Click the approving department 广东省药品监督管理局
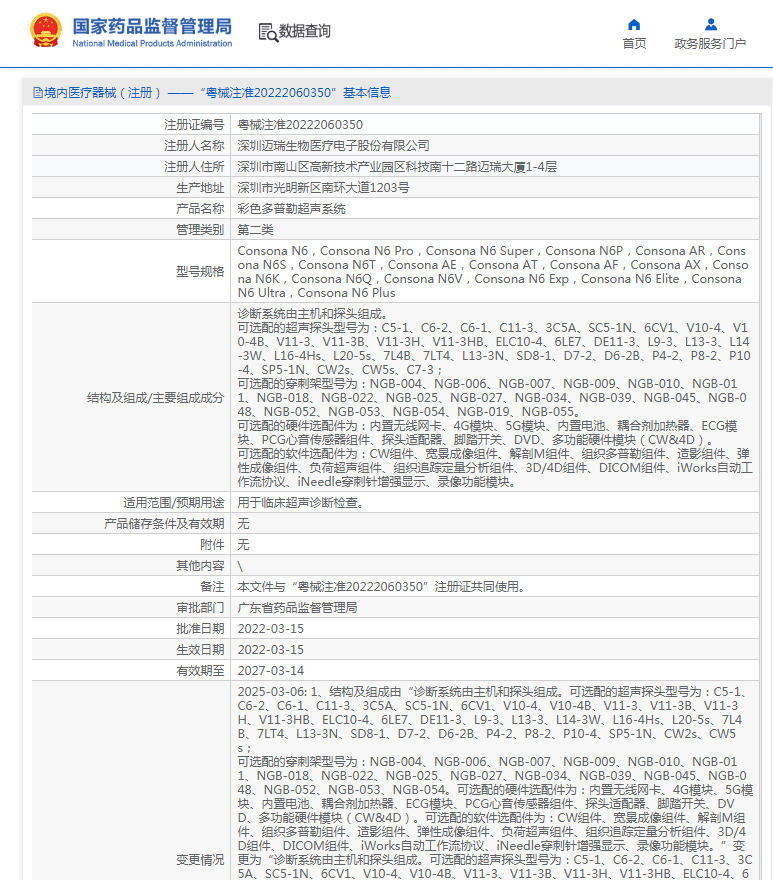 point(297,608)
